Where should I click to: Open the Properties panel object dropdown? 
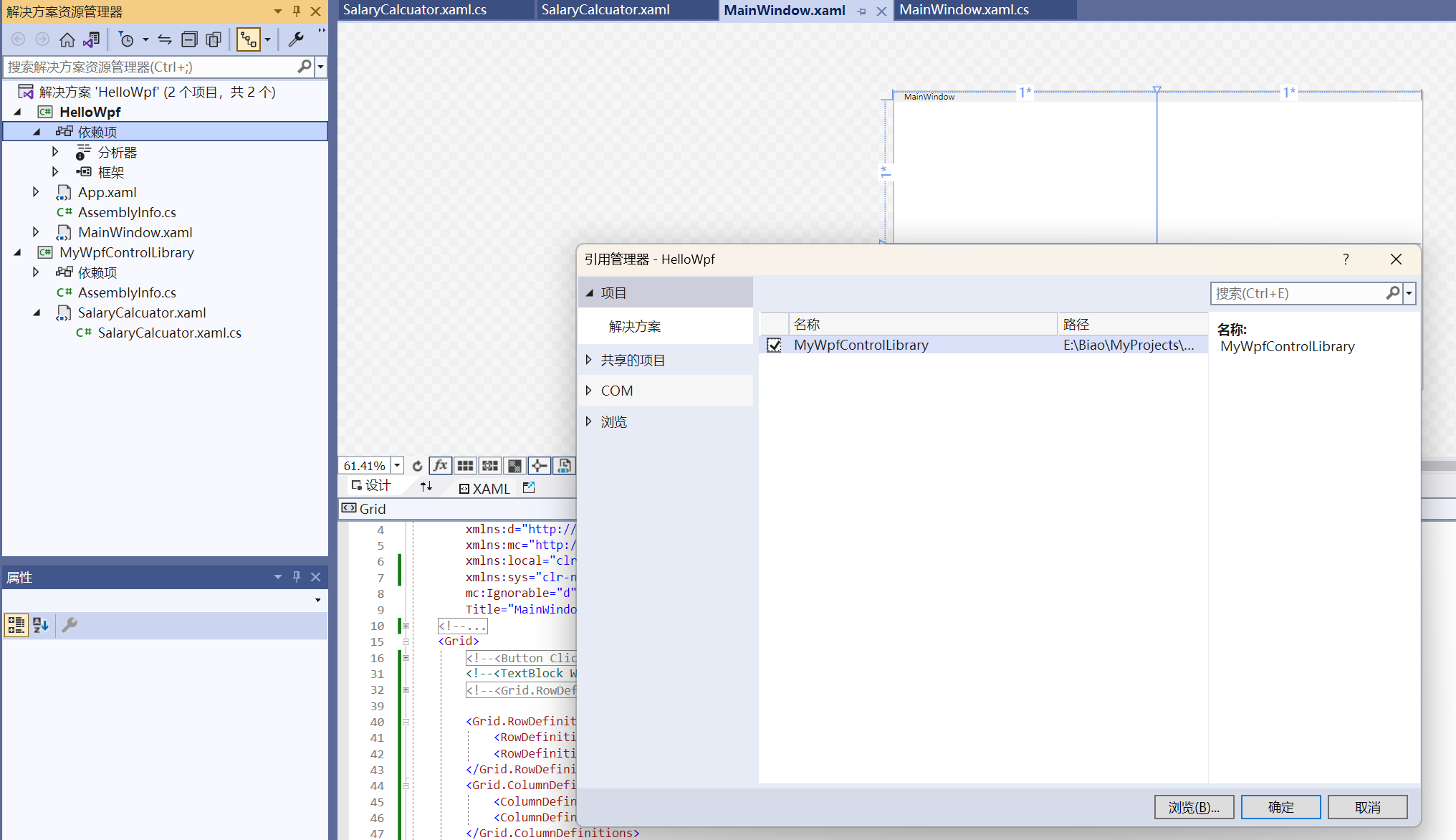(x=318, y=600)
